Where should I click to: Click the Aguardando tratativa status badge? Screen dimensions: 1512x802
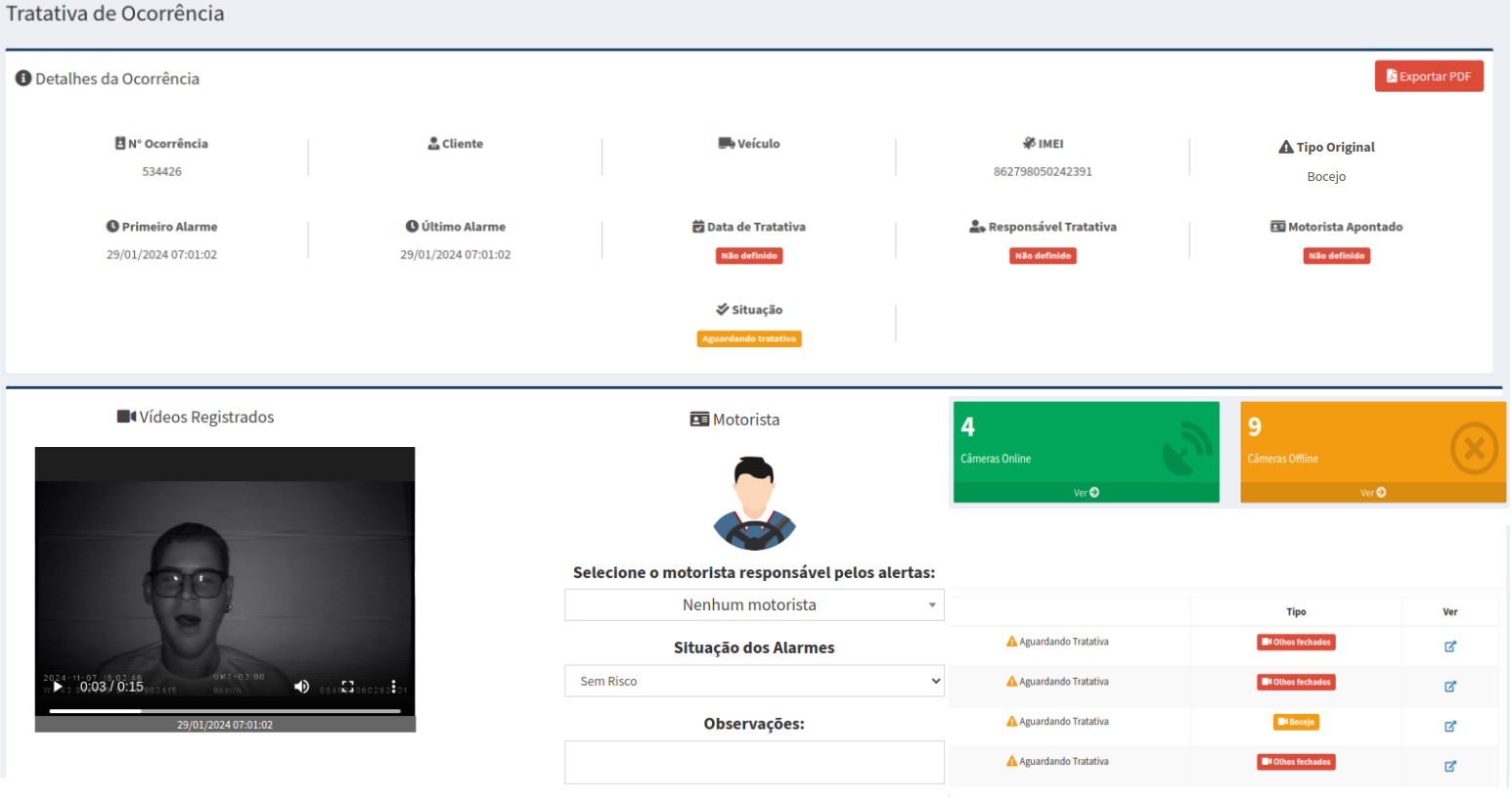(x=749, y=338)
